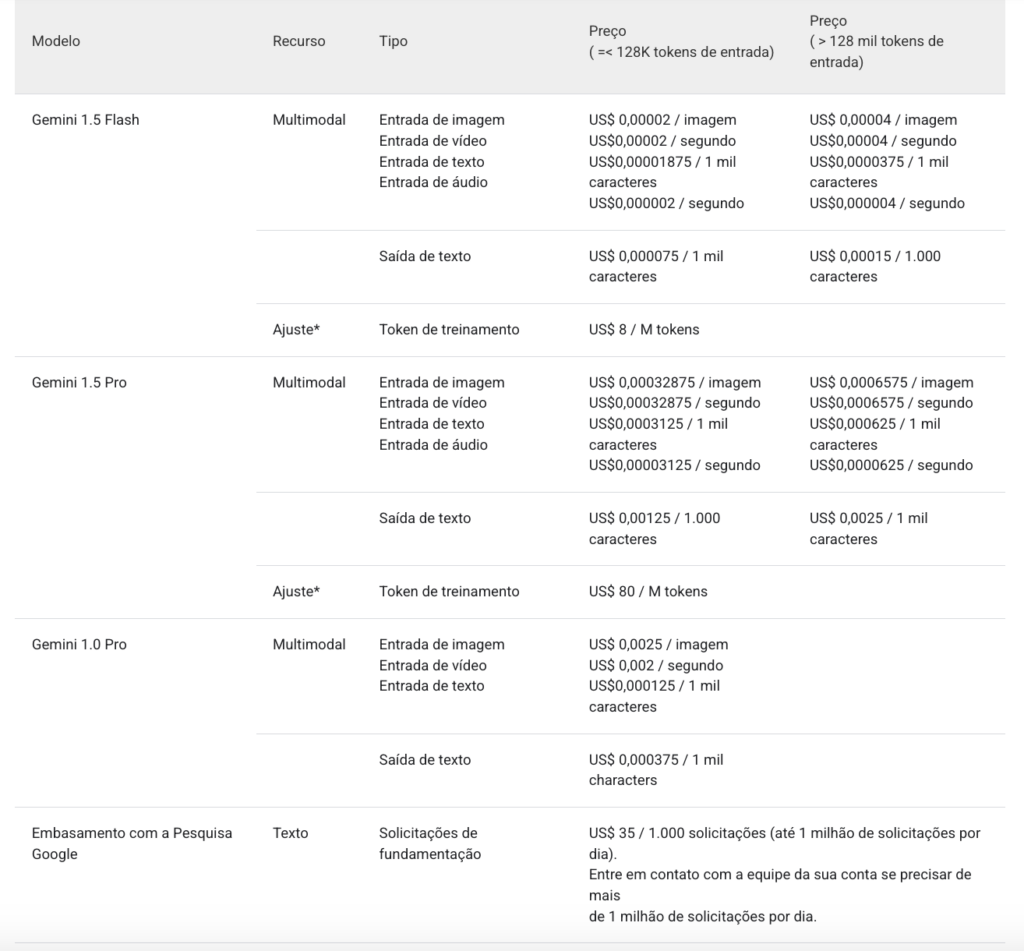Click the US$ 0,000075 / 1 mil price
This screenshot has width=1024, height=951.
tap(656, 256)
